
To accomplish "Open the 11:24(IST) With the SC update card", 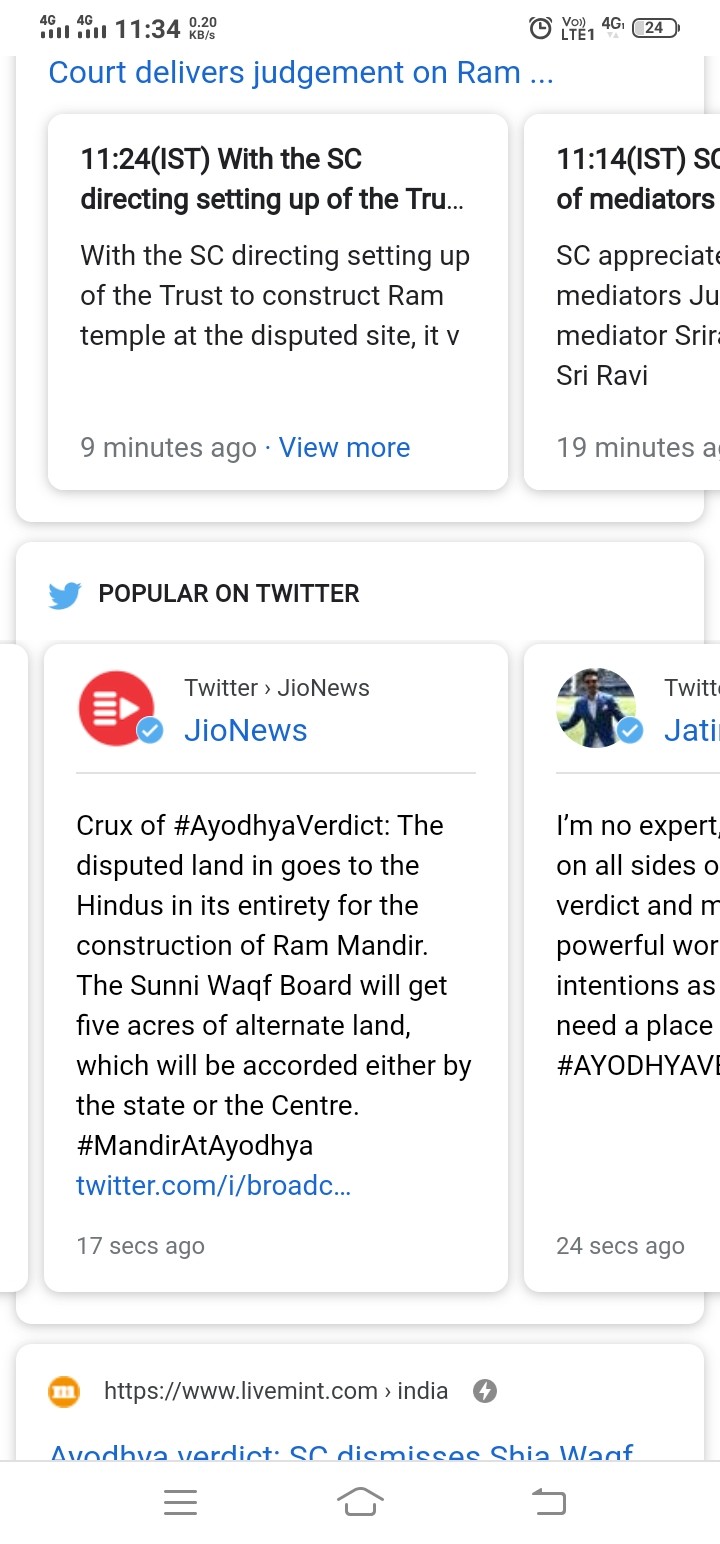I will 278,302.
